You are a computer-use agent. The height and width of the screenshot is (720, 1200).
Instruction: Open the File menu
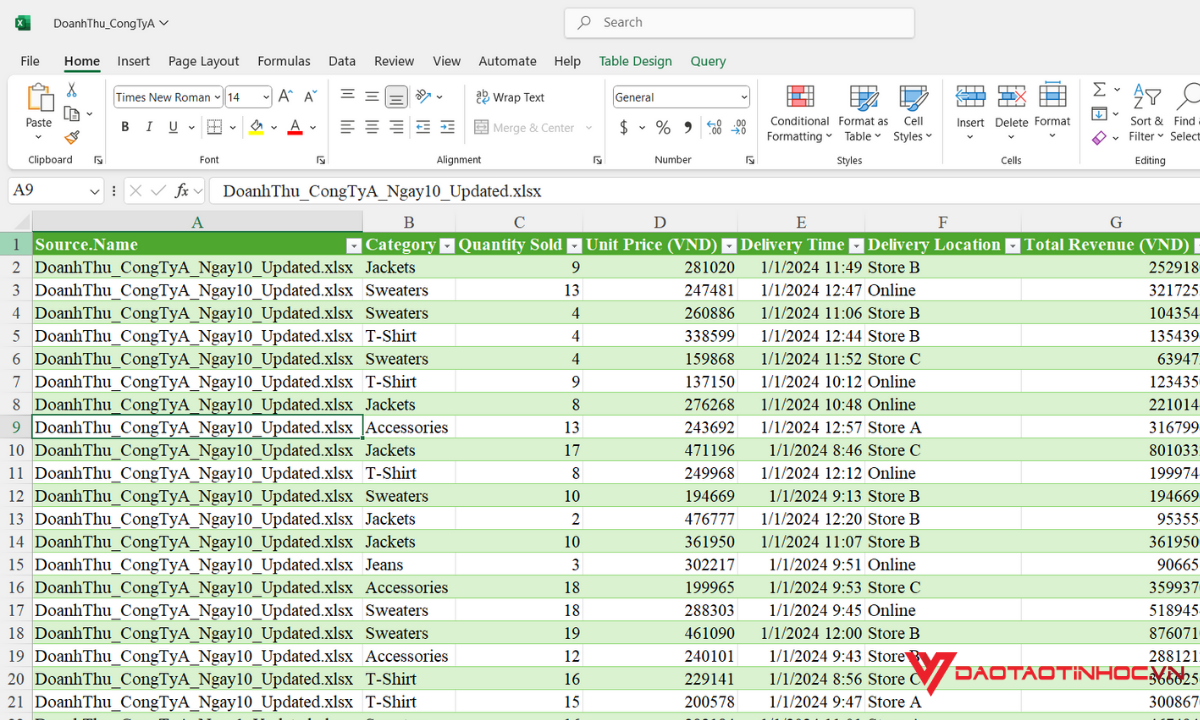[x=30, y=61]
